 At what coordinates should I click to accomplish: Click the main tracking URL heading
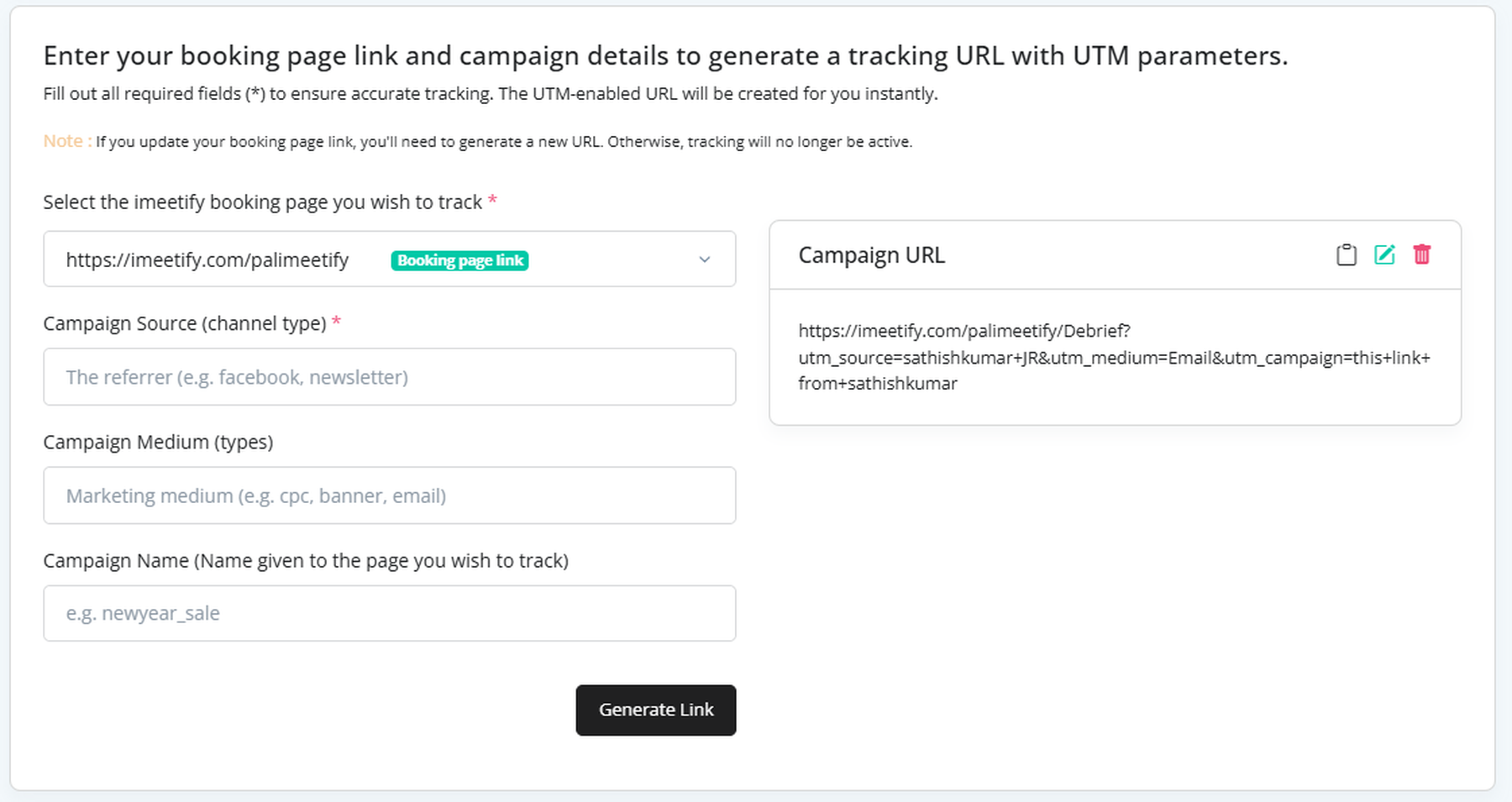pyautogui.click(x=665, y=55)
